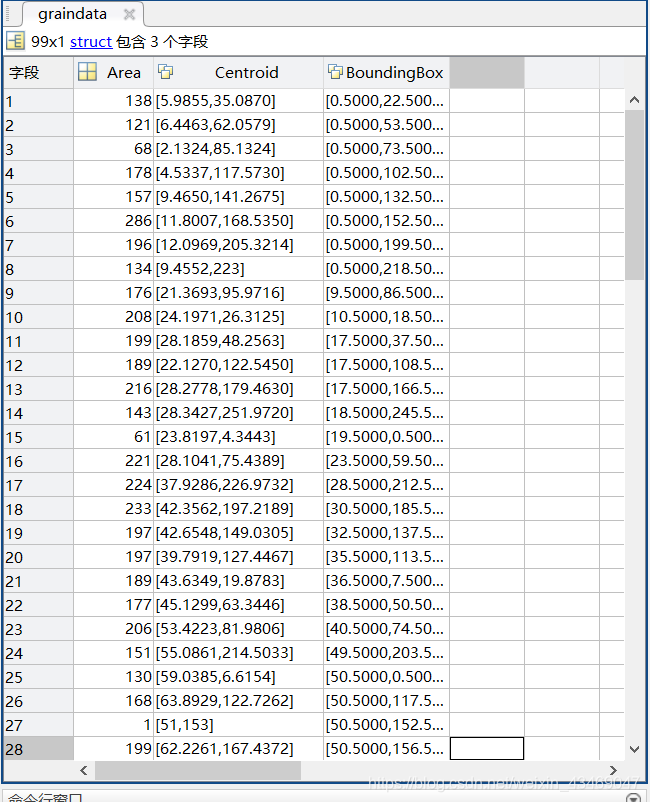Open the struct hyperlink

[x=91, y=42]
